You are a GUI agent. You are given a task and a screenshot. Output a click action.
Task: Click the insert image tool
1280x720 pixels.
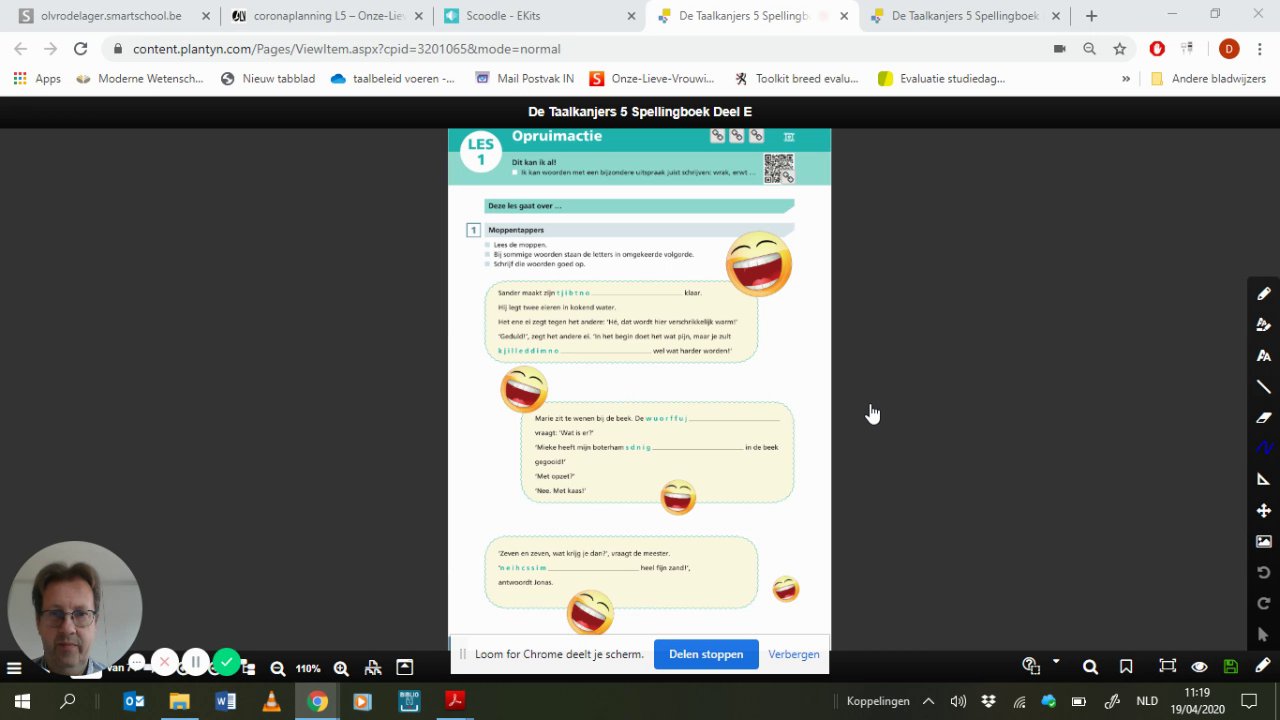(x=1264, y=541)
